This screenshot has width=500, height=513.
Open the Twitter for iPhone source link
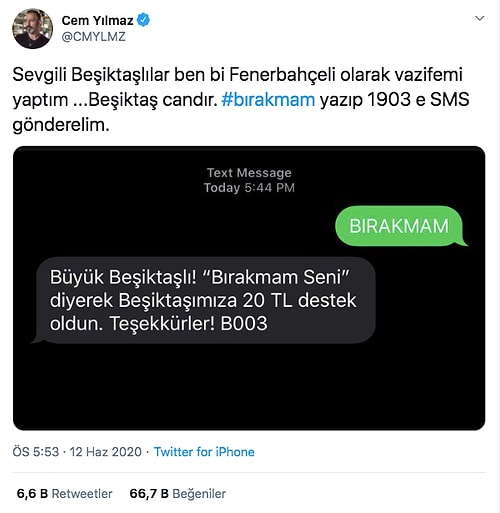coord(204,452)
